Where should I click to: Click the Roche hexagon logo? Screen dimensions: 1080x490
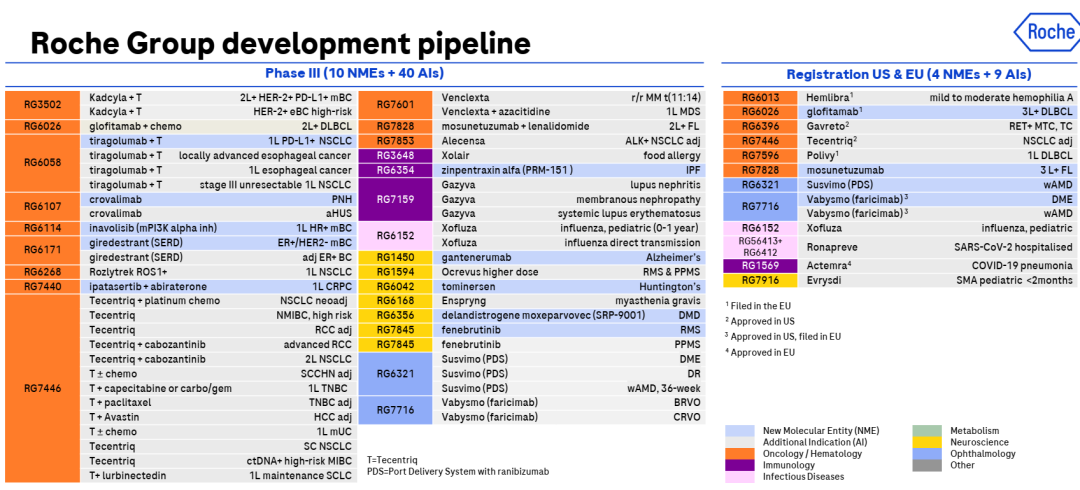pyautogui.click(x=1046, y=32)
